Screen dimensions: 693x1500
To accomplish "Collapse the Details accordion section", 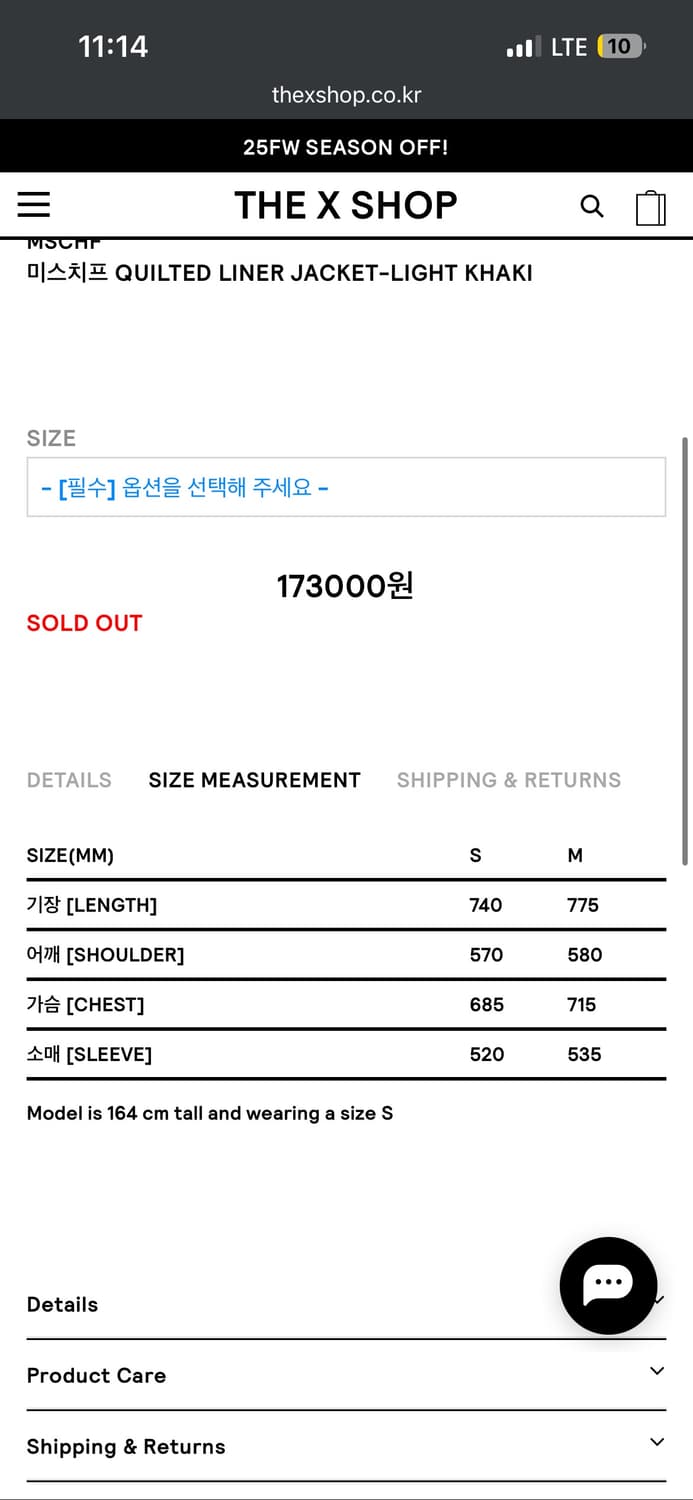I will [346, 1304].
